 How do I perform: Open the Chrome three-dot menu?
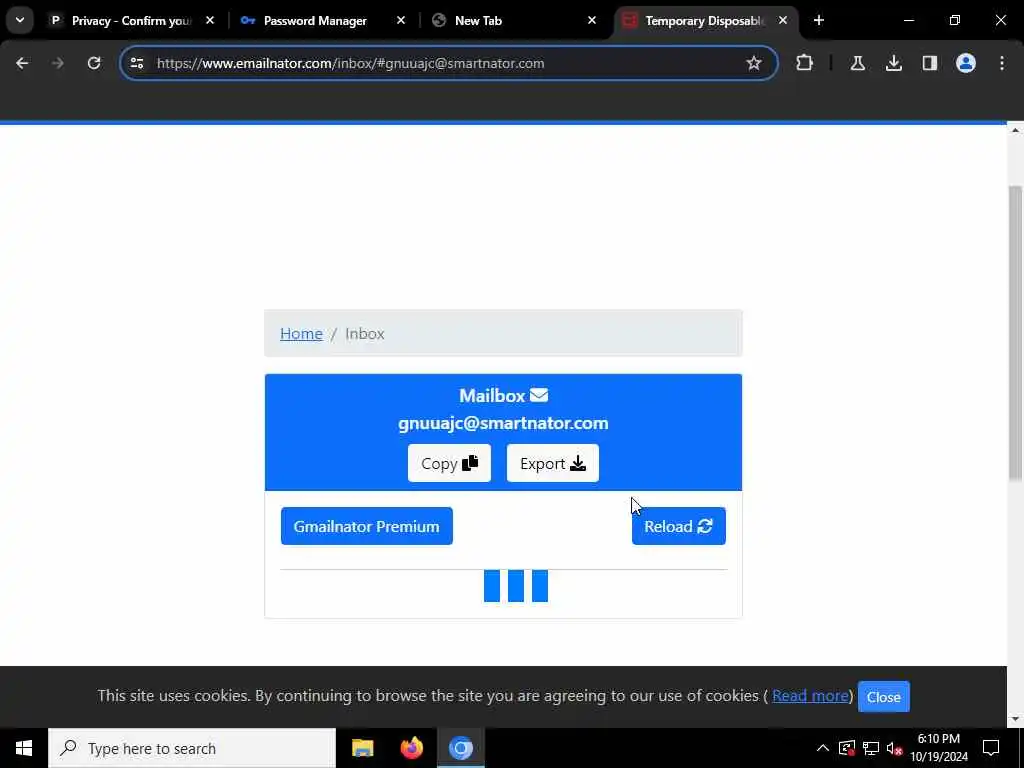click(x=1001, y=63)
